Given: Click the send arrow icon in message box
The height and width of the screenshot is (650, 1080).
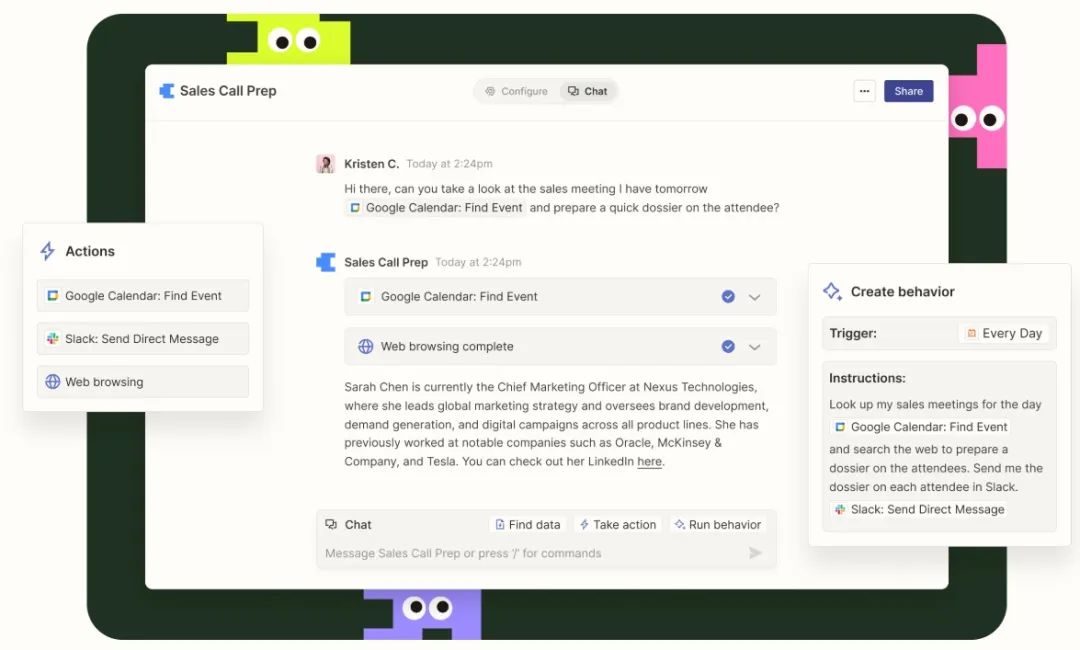Looking at the screenshot, I should tap(755, 553).
